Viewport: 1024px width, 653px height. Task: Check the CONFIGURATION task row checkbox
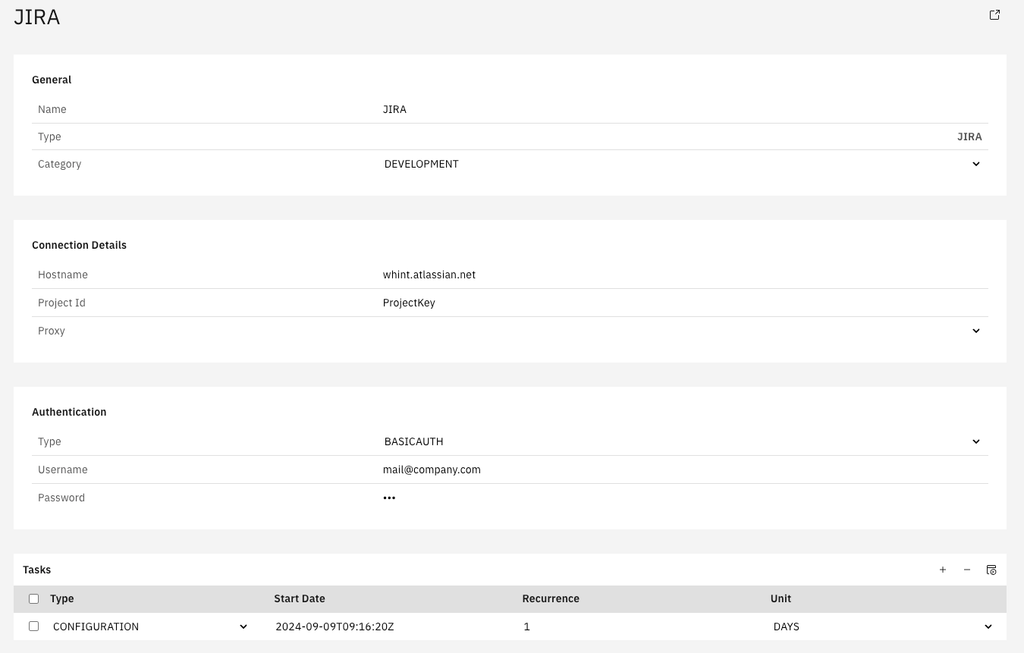pos(34,626)
